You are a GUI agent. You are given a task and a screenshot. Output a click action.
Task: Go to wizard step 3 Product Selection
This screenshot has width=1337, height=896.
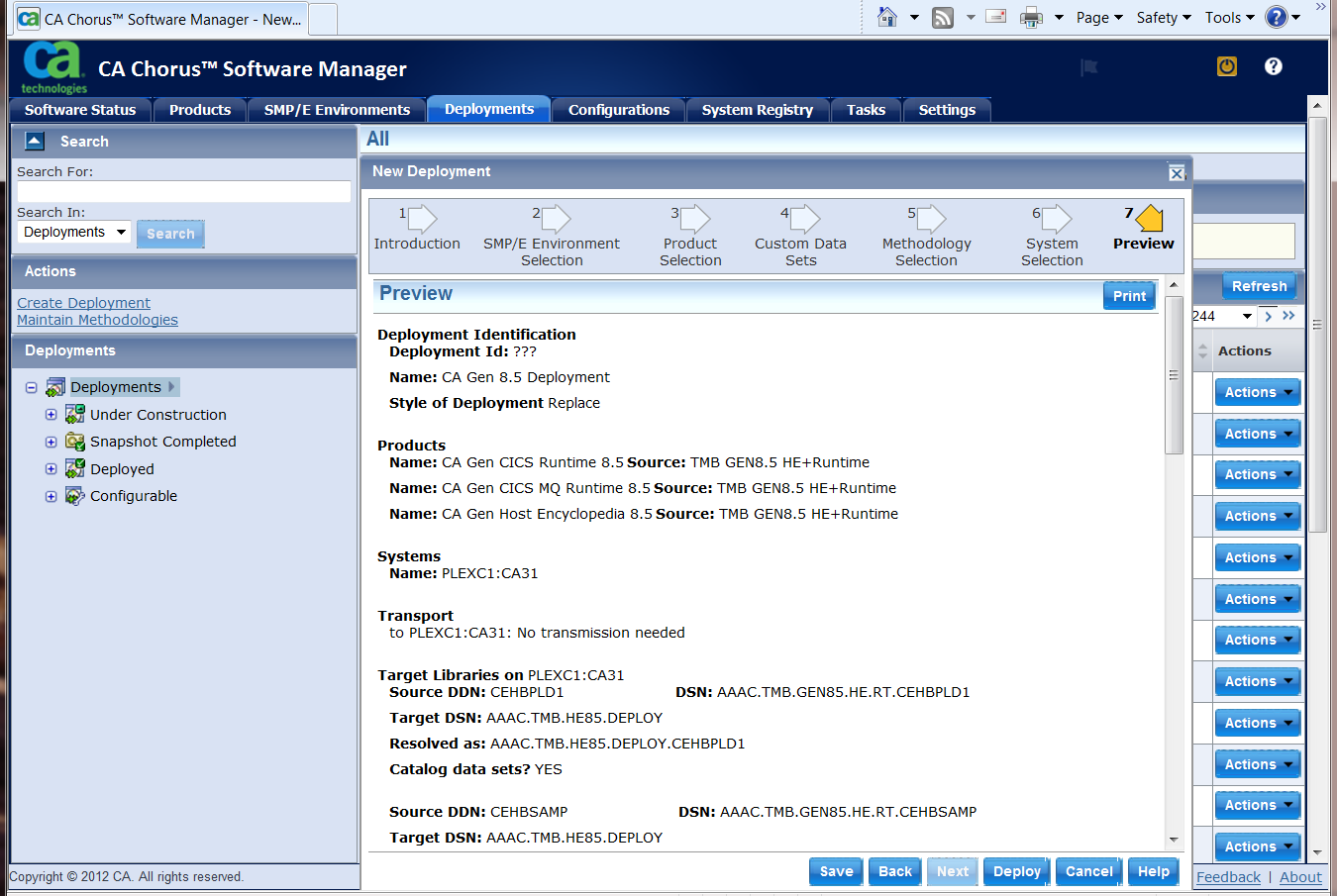point(690,237)
